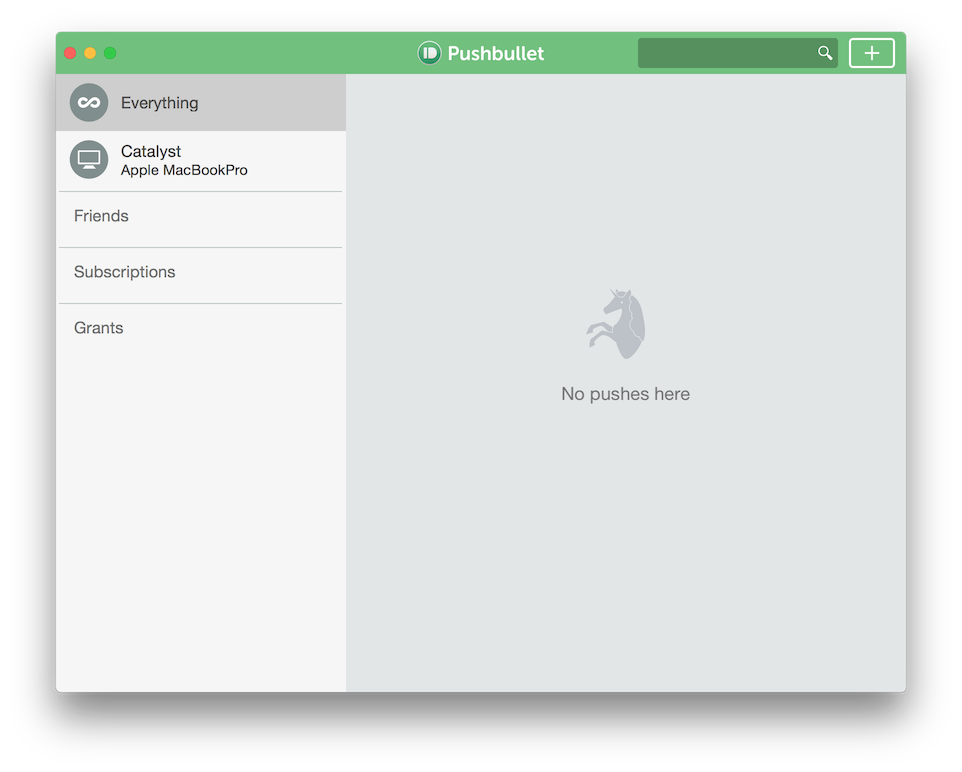Click the search magnifier icon
The image size is (962, 772).
(x=825, y=53)
